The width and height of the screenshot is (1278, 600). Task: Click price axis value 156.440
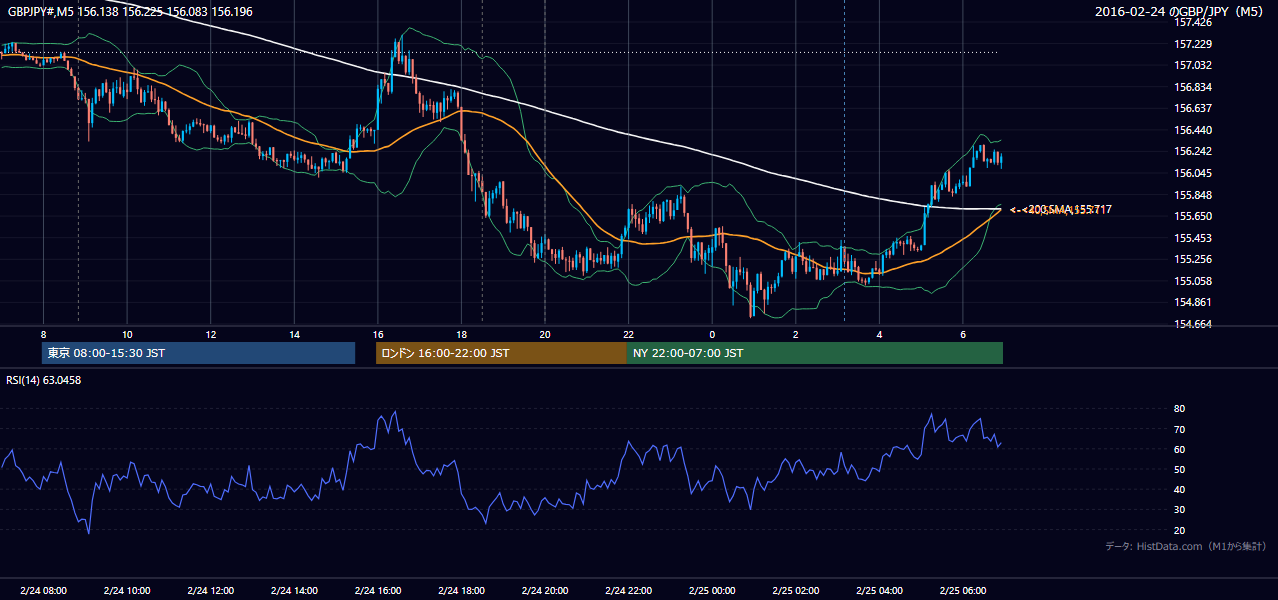pyautogui.click(x=1194, y=130)
